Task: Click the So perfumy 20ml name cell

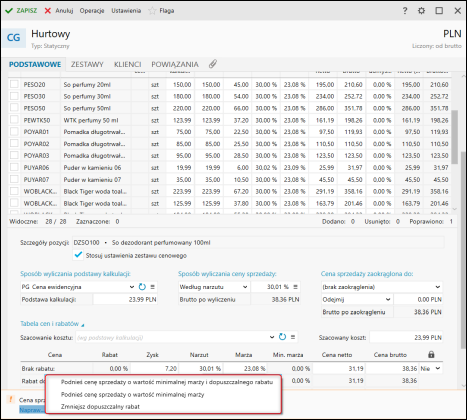Action: [96, 84]
